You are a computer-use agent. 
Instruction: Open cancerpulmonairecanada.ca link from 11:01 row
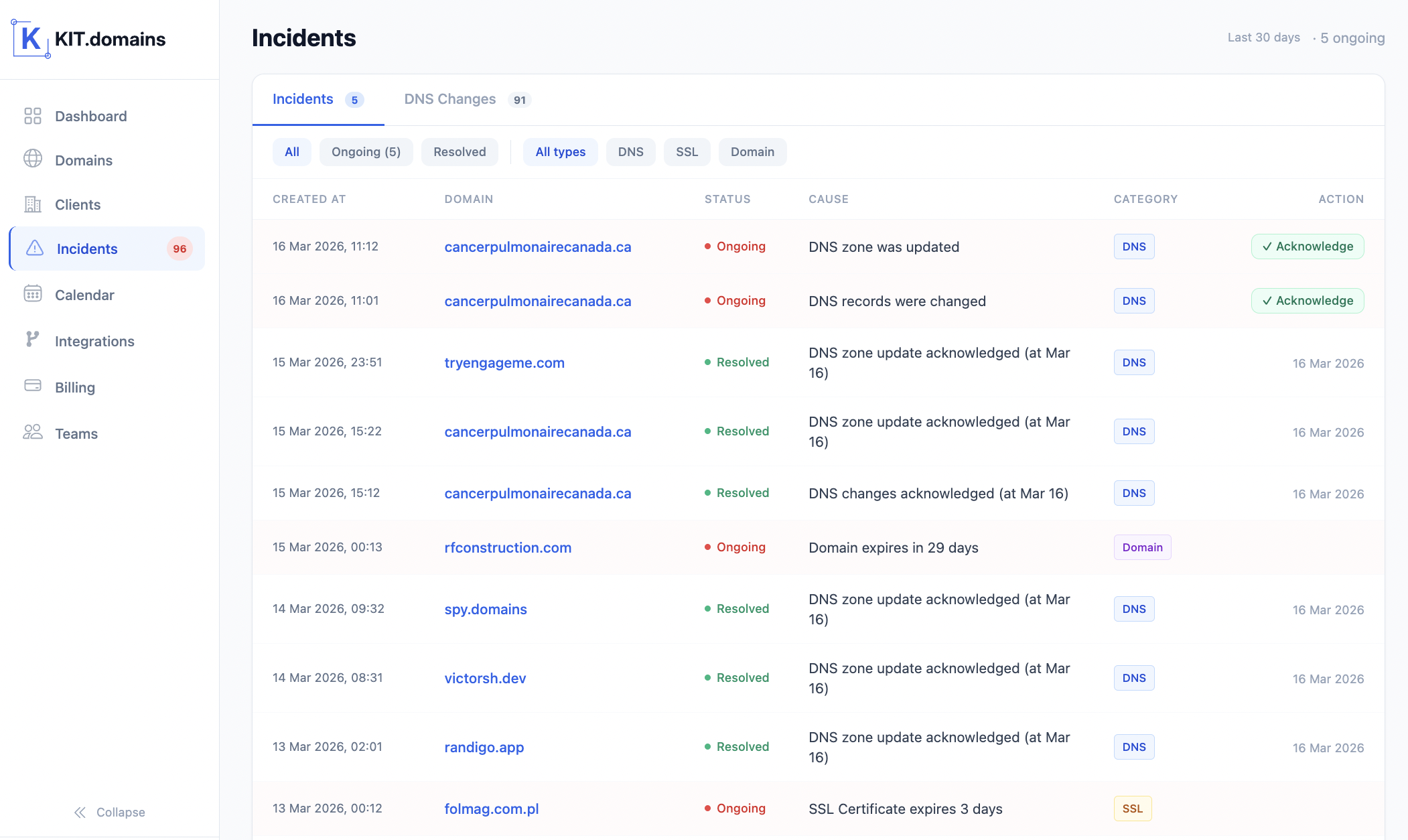point(538,301)
